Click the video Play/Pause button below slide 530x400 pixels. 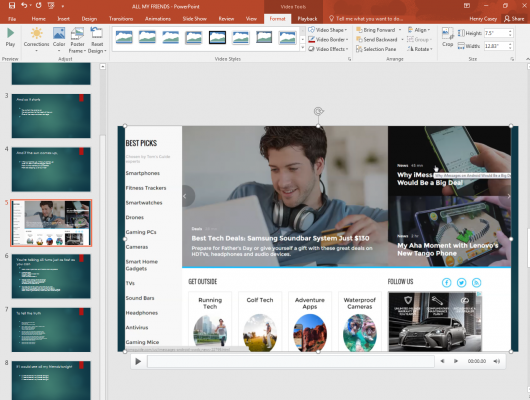pos(138,361)
